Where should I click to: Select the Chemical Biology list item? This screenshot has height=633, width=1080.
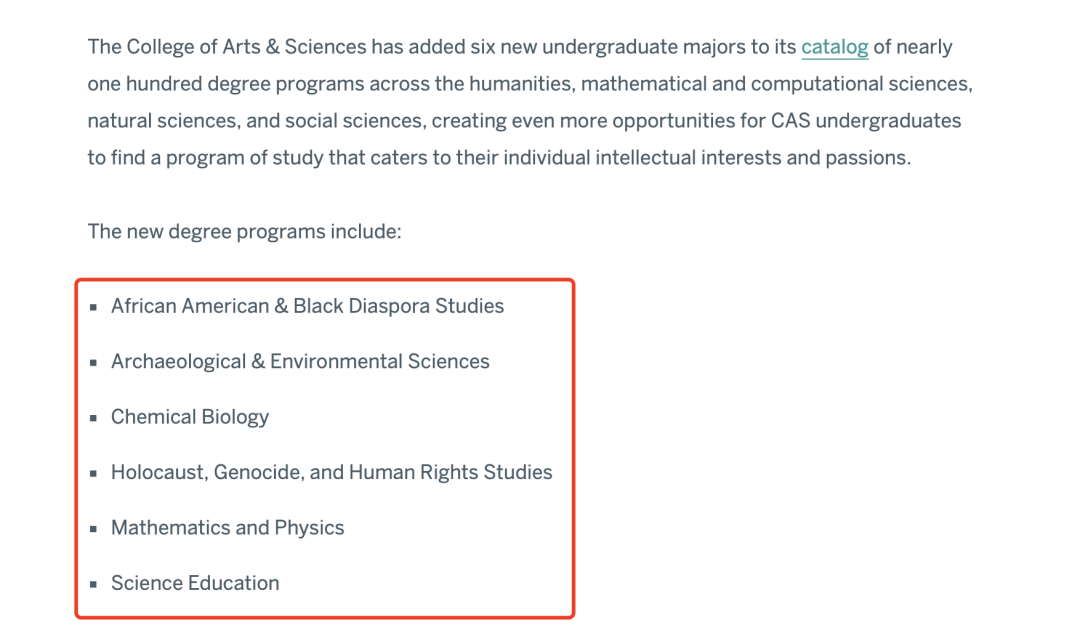tap(190, 417)
